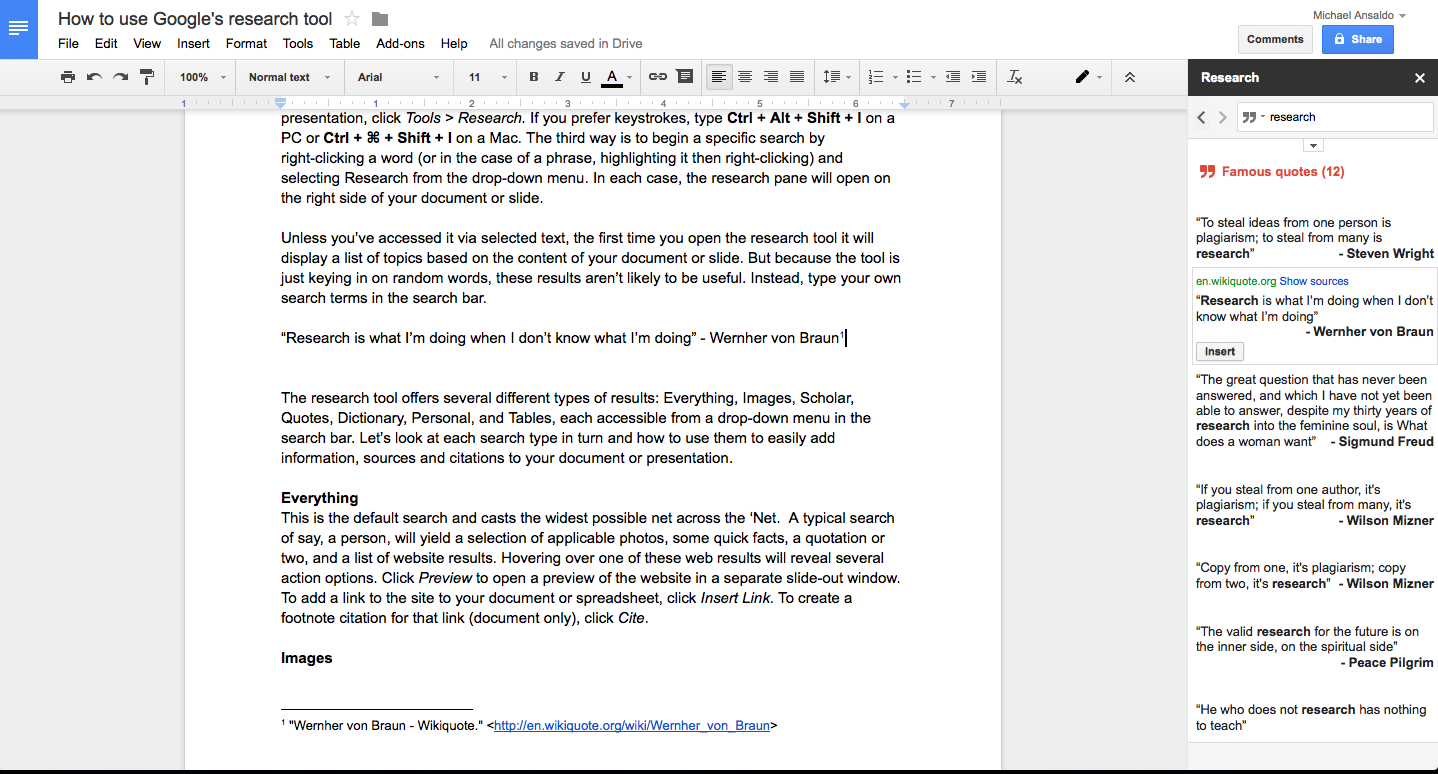Increase the paragraph indent

[978, 77]
